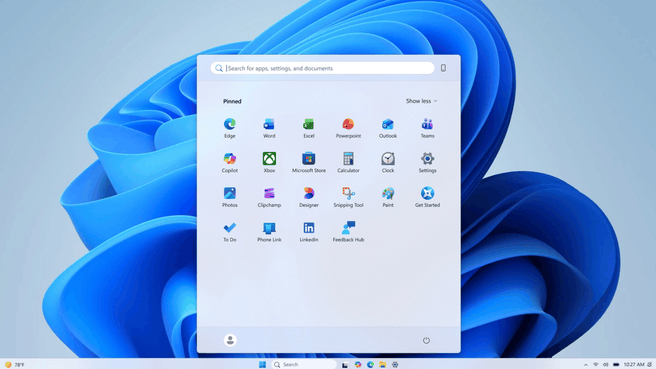656x369 pixels.
Task: Launch Word from the pinned apps
Action: pos(269,128)
